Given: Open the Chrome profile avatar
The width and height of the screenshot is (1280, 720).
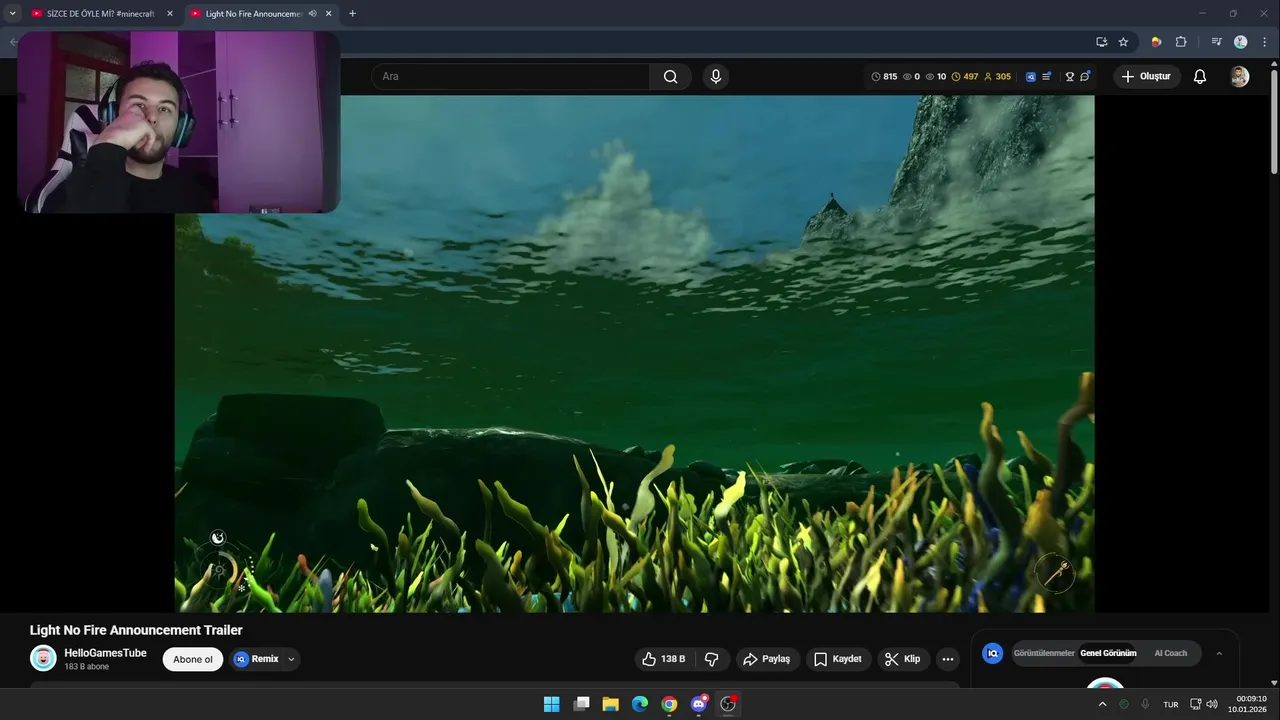Looking at the screenshot, I should click(x=1241, y=42).
